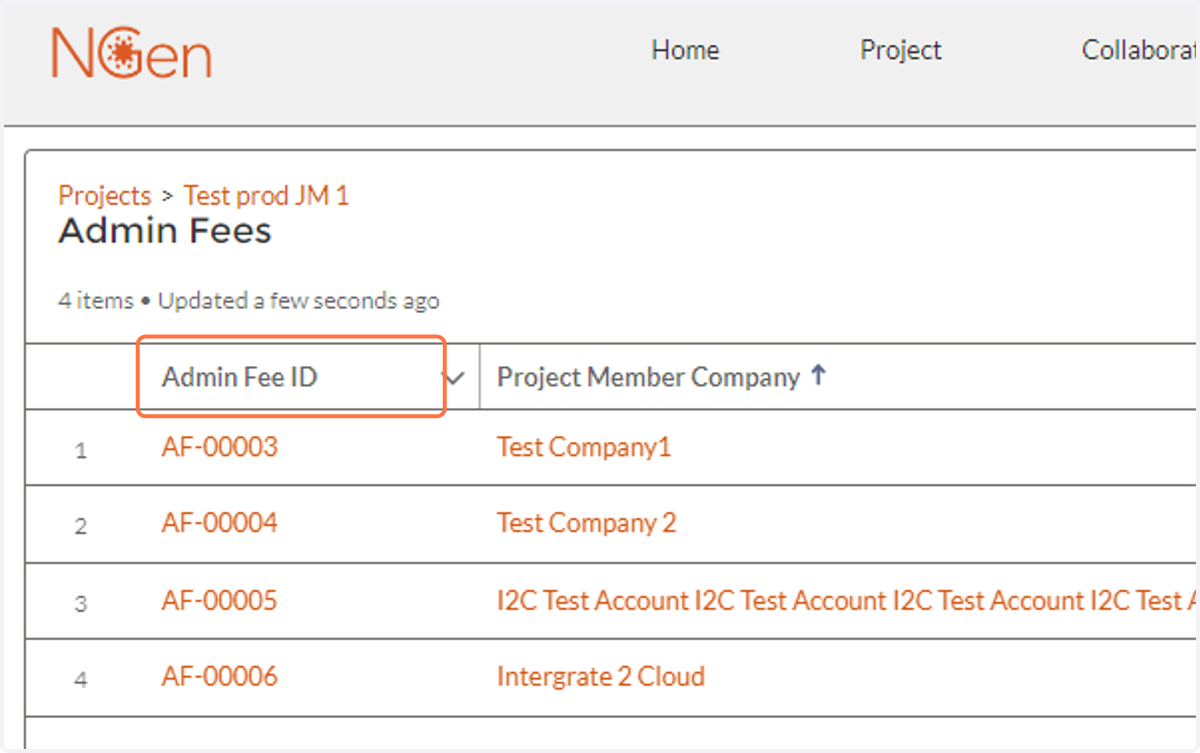Open the Test Company1 link
Screen dimensions: 1200x753
(584, 447)
